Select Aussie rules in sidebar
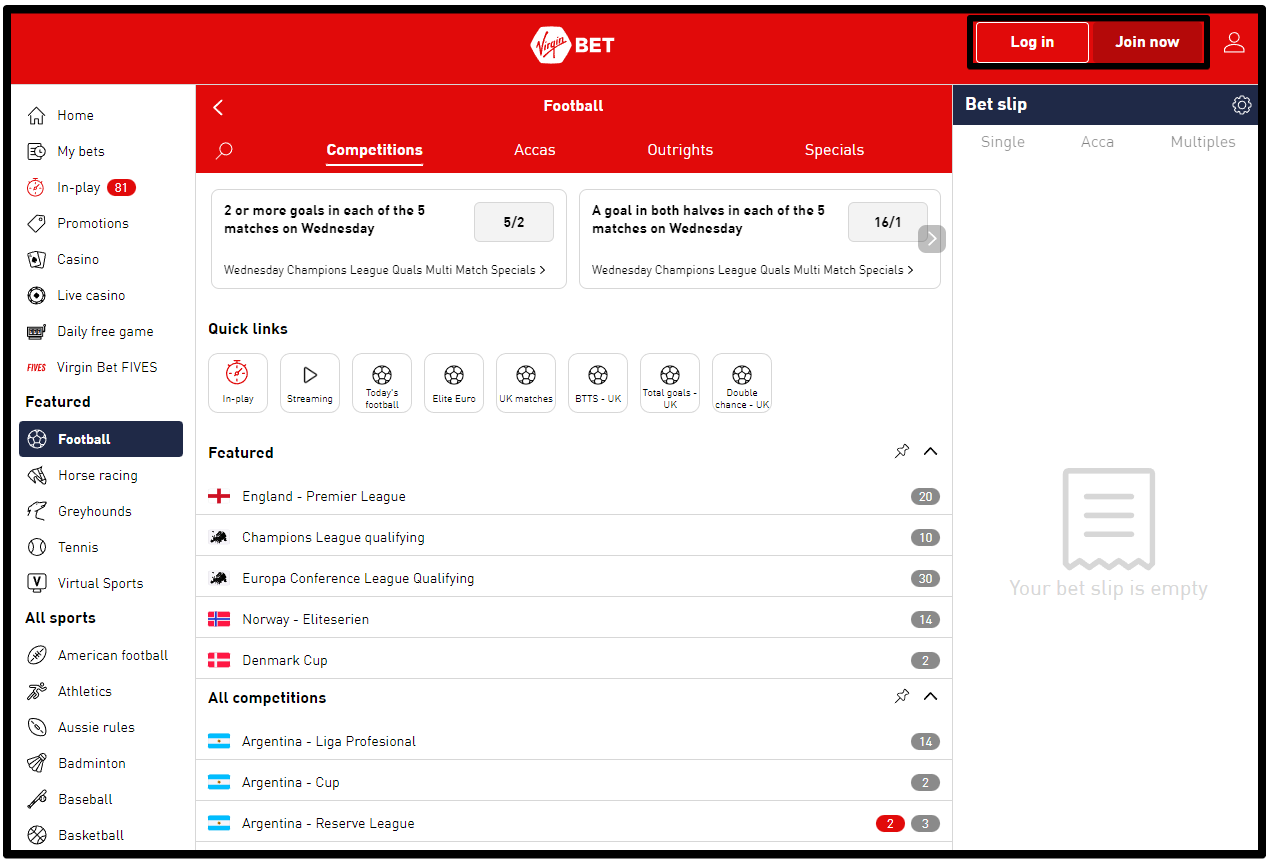Image resolution: width=1271 pixels, height=862 pixels. point(101,727)
